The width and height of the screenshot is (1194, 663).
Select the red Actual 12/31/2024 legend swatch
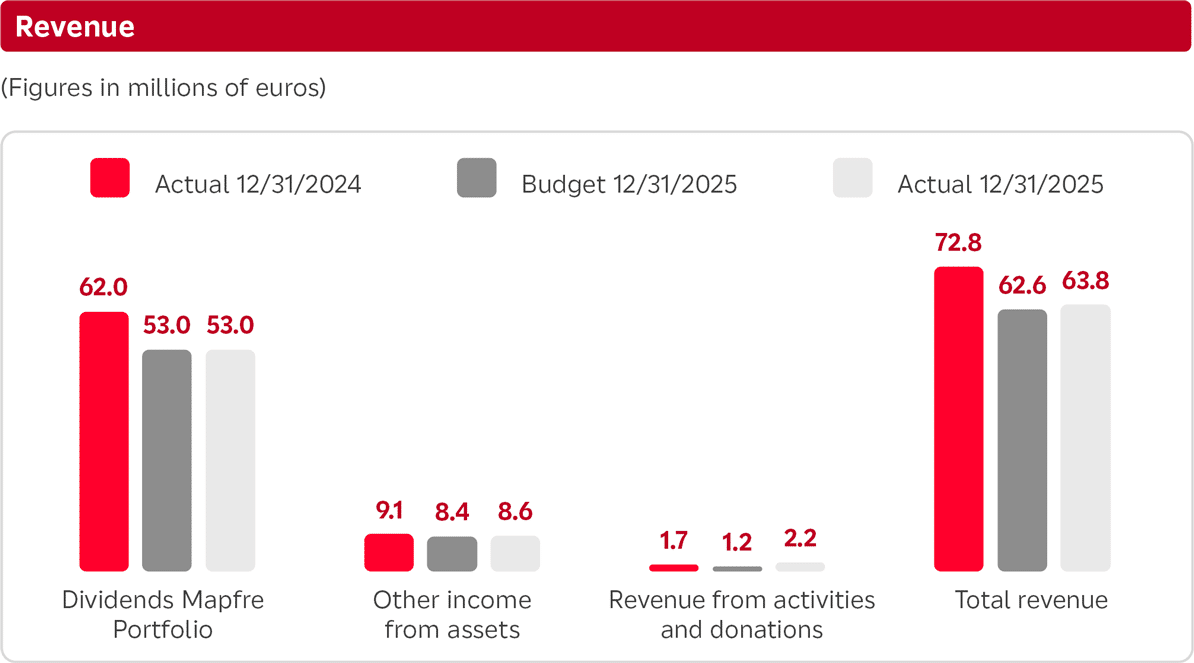click(109, 179)
